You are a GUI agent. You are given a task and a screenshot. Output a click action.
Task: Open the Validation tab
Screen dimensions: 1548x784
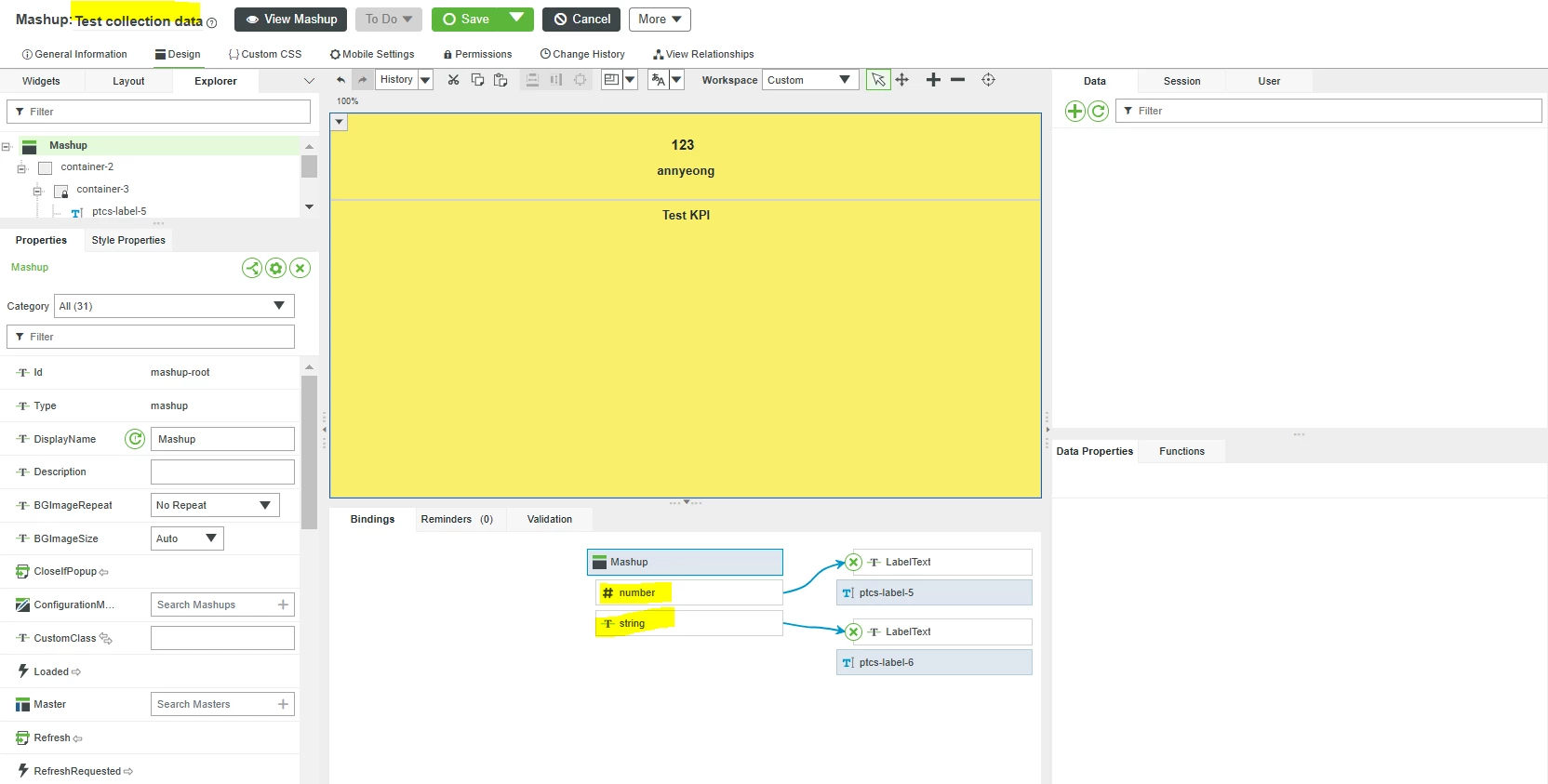550,519
